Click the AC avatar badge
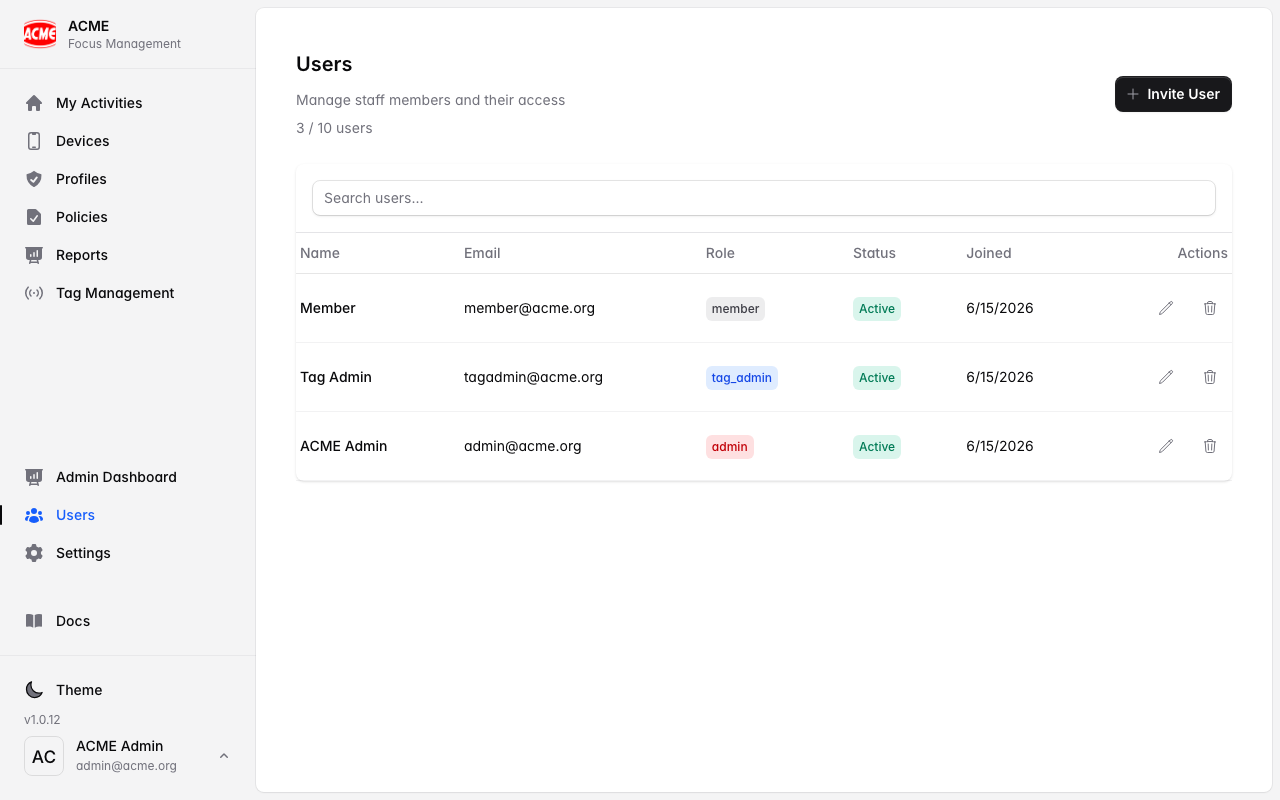This screenshot has height=800, width=1280. [x=44, y=756]
